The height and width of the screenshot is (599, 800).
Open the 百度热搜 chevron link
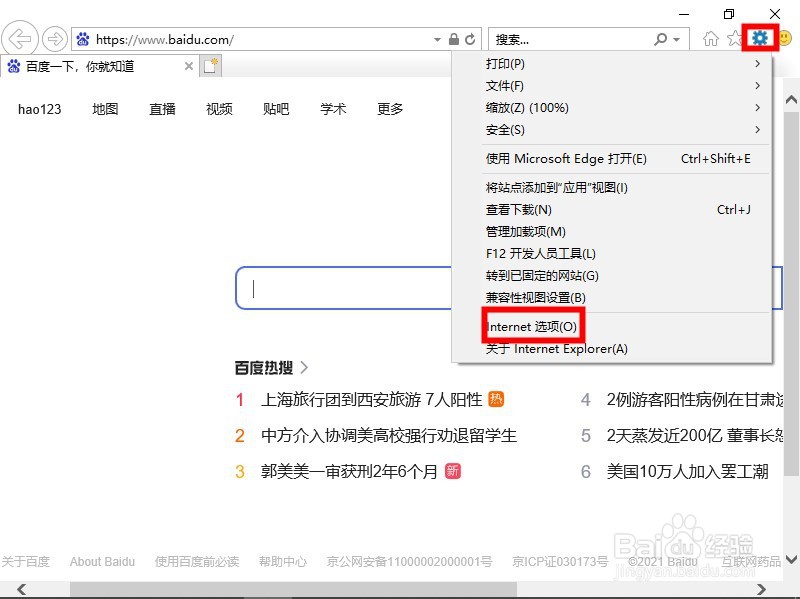(304, 367)
